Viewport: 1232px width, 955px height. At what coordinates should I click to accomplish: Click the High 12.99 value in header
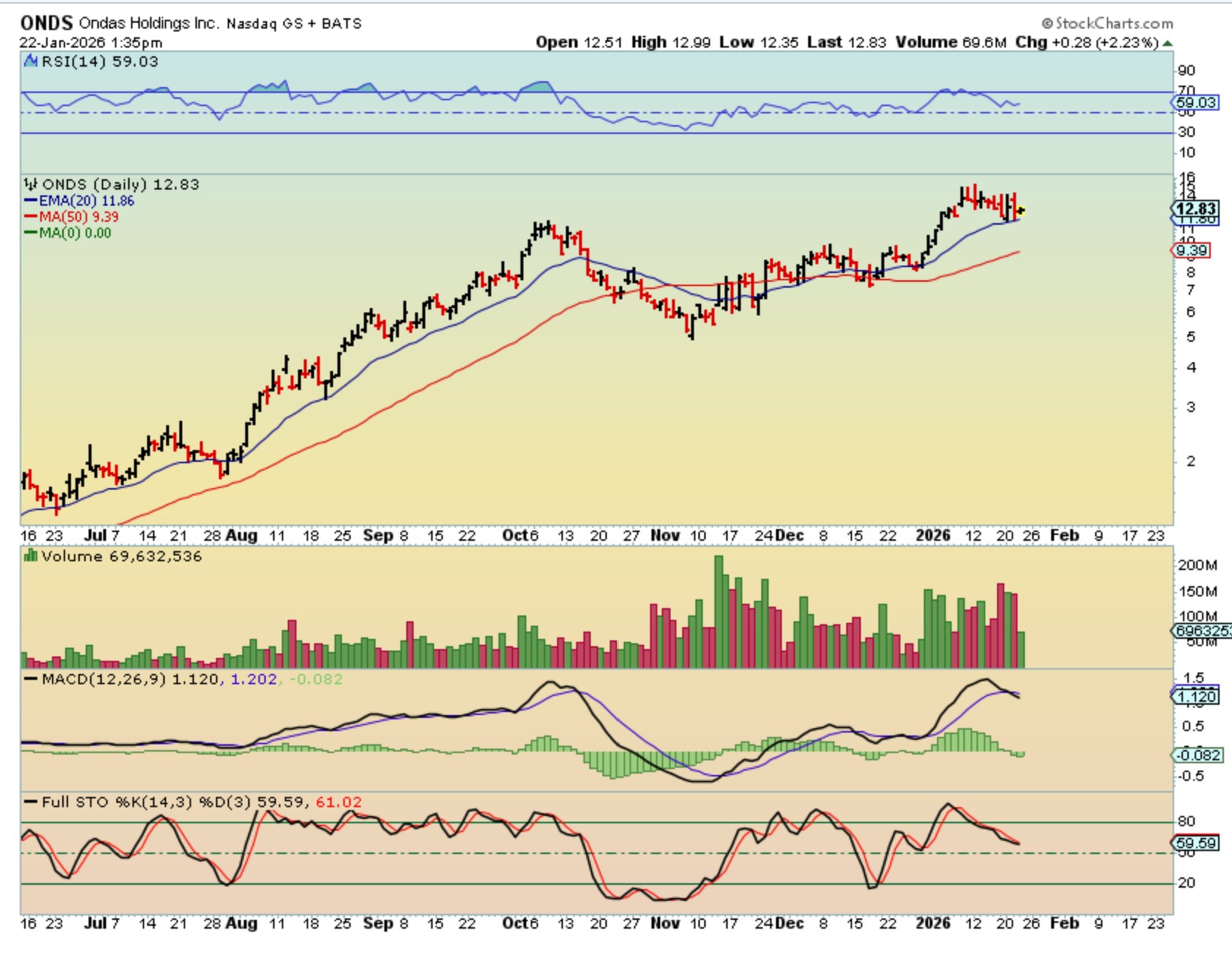(671, 42)
